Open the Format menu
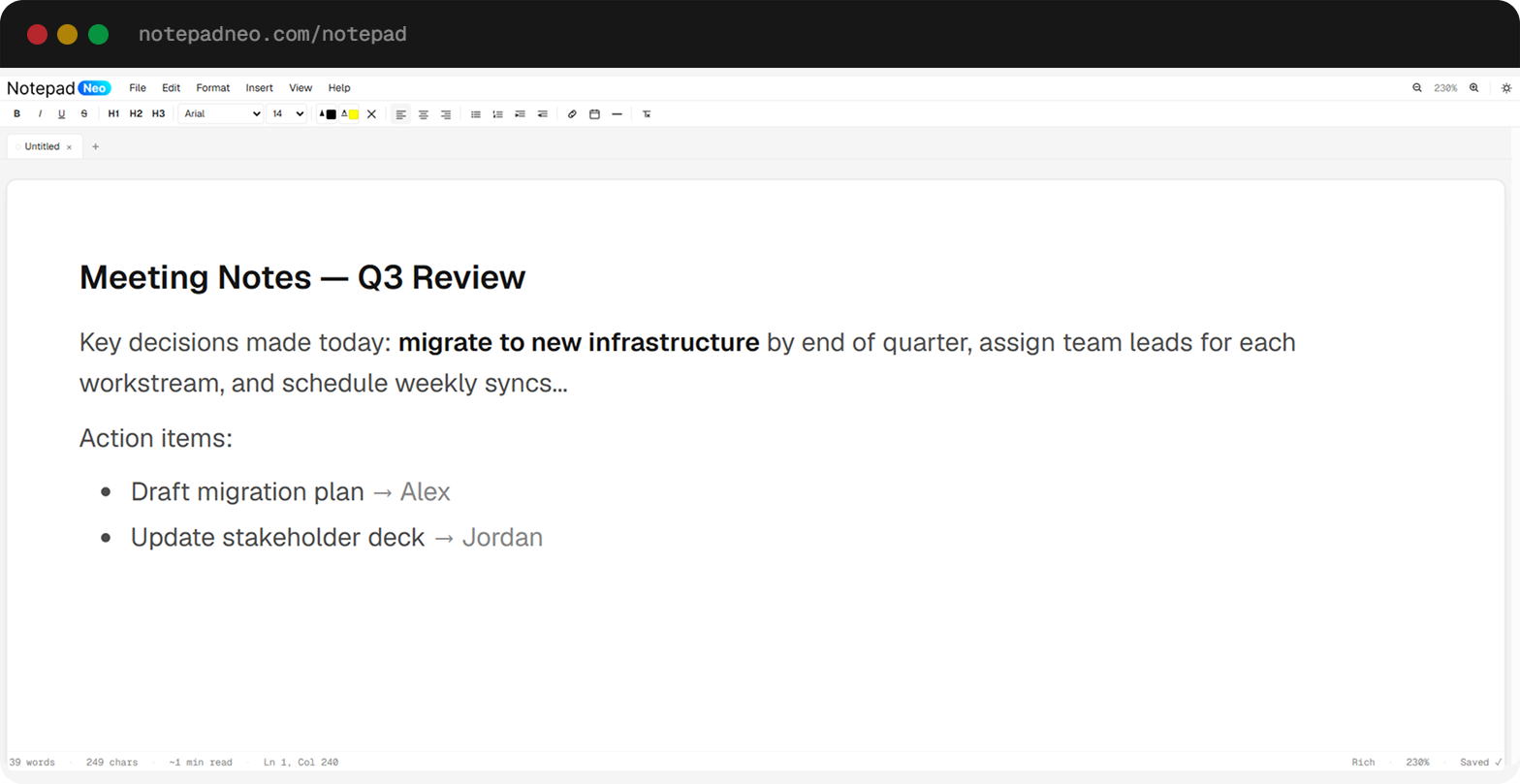The image size is (1520, 784). [x=213, y=88]
